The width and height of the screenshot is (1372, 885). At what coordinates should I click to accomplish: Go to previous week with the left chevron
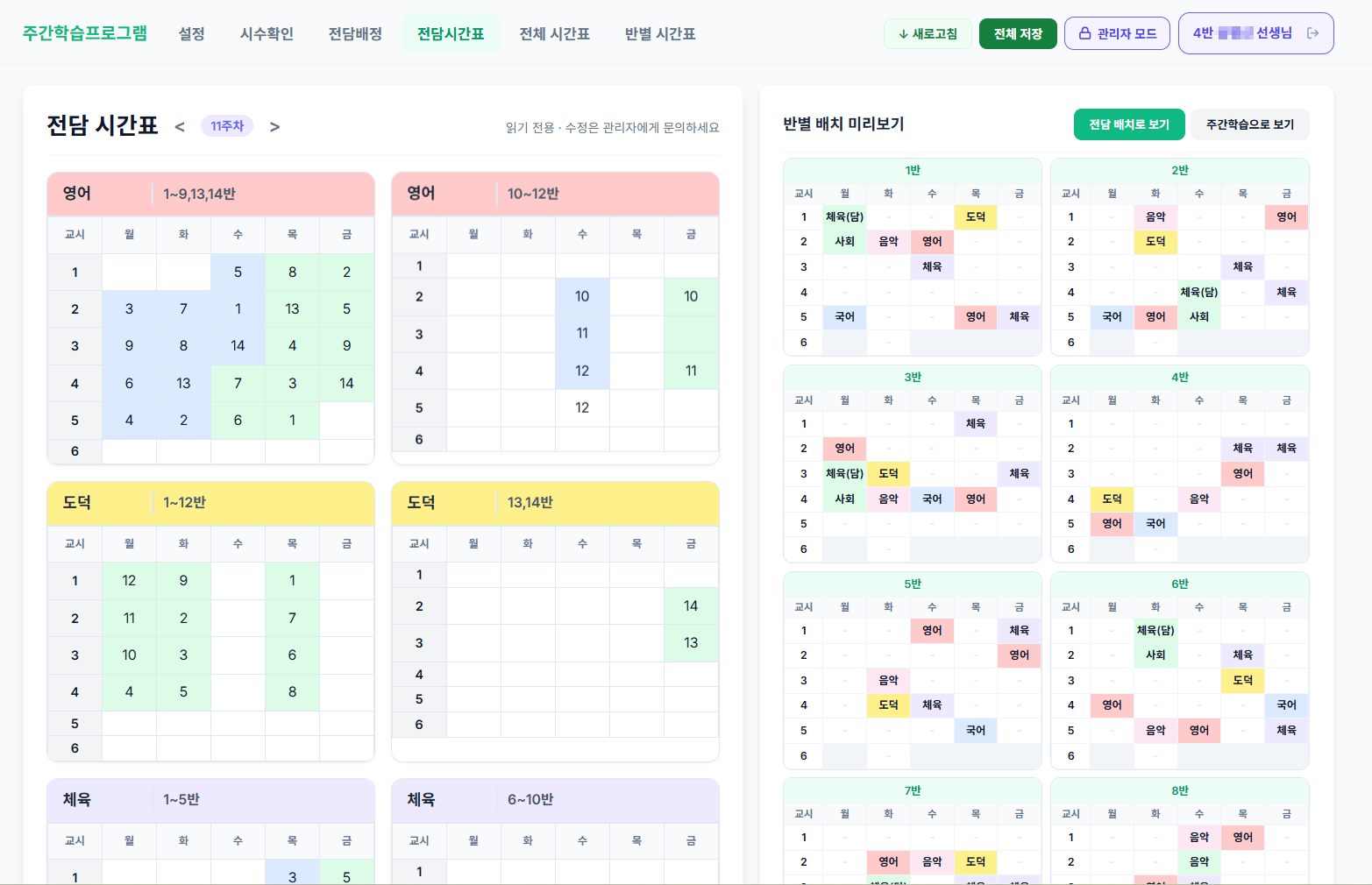(180, 126)
